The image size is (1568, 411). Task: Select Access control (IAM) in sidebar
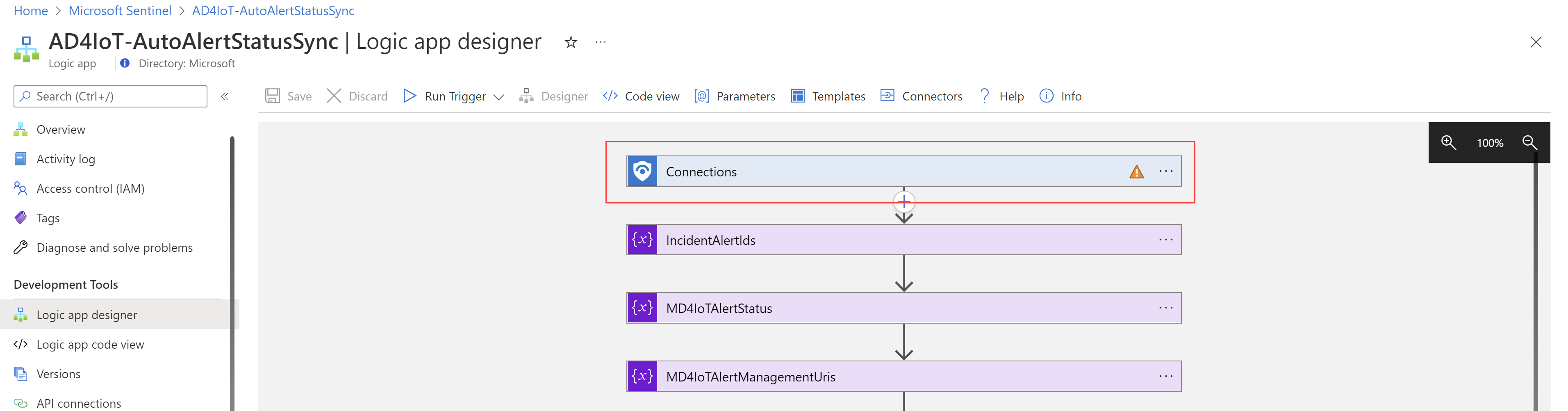[x=90, y=189]
